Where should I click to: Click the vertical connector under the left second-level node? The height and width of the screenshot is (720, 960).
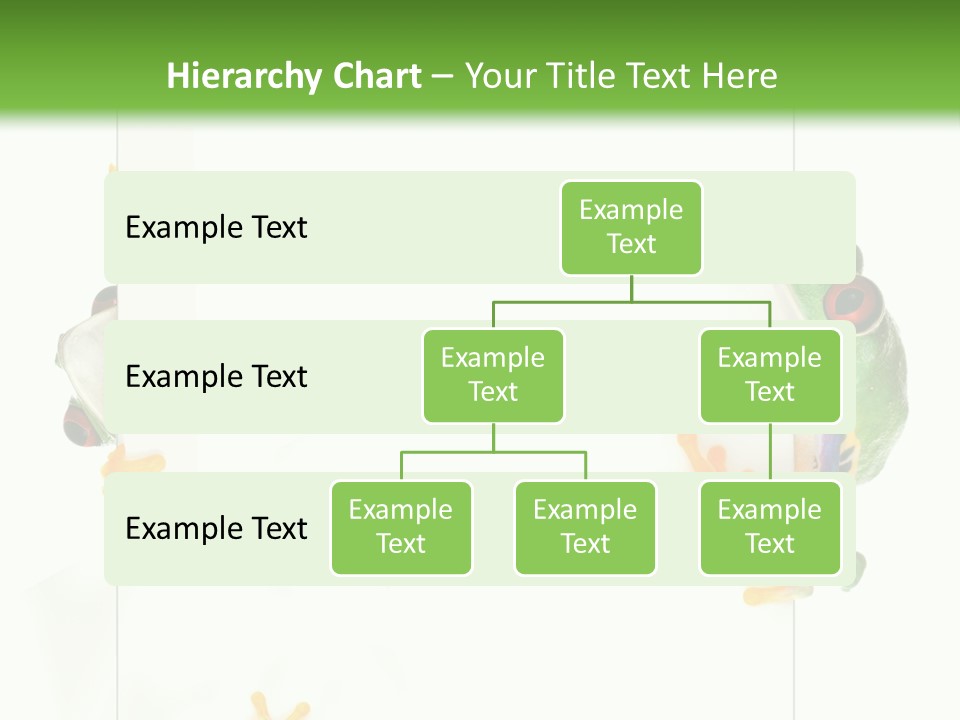(493, 437)
